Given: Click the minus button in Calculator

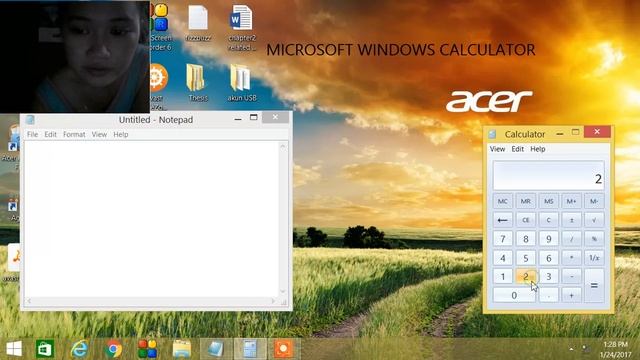Looking at the screenshot, I should tap(571, 276).
